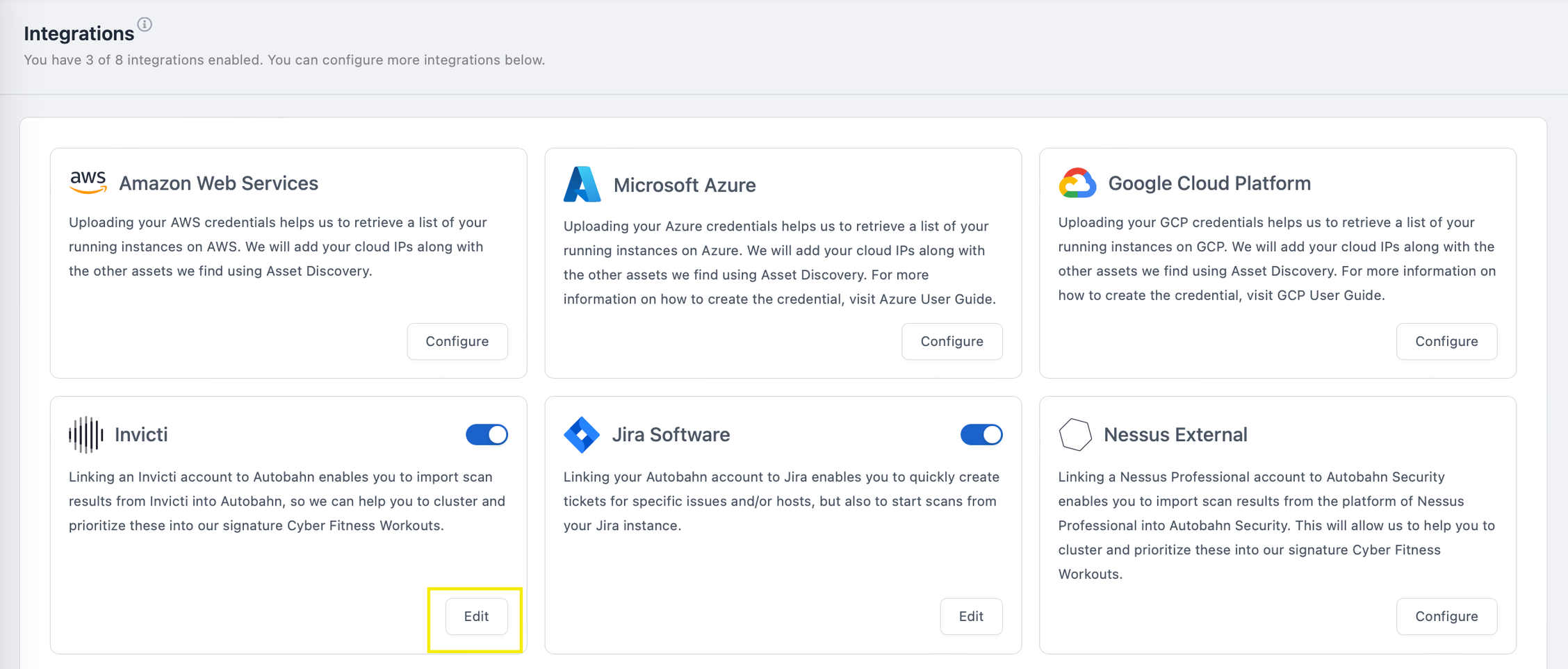Image resolution: width=1568 pixels, height=669 pixels.
Task: Click the Jira description paragraph
Action: pyautogui.click(x=782, y=502)
